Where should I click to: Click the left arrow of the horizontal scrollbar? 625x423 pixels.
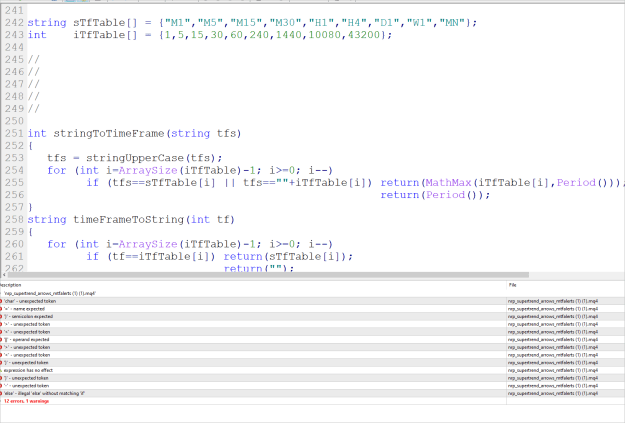[x=4, y=275]
